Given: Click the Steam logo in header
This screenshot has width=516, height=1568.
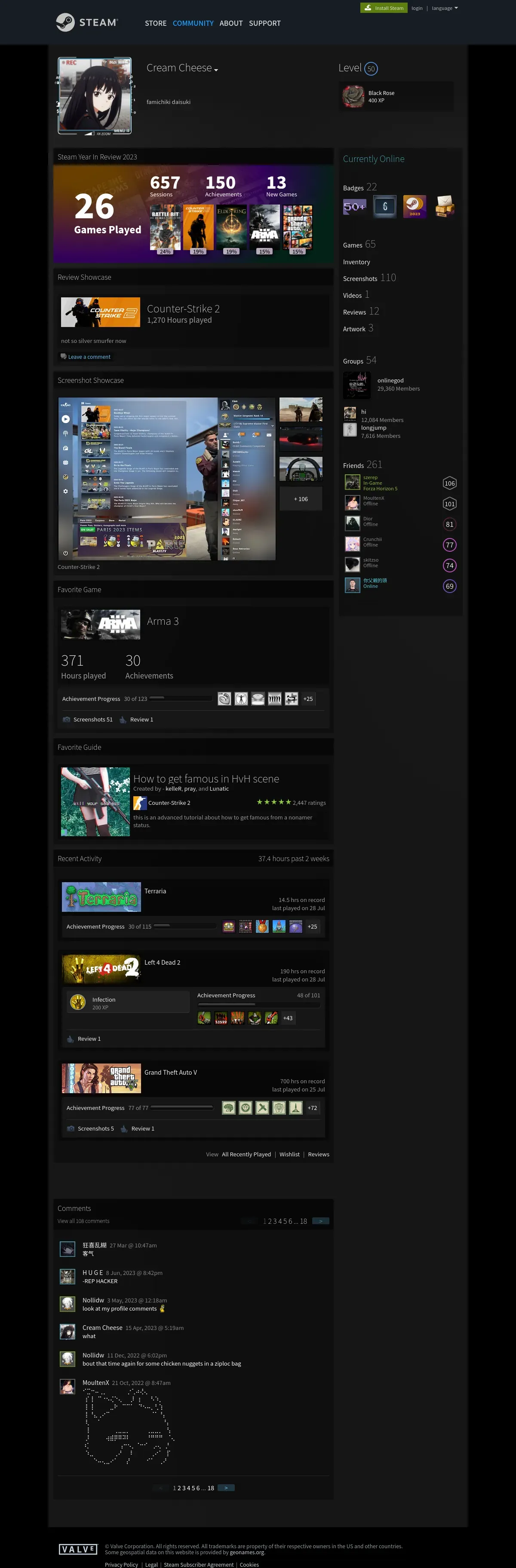Looking at the screenshot, I should (x=86, y=22).
